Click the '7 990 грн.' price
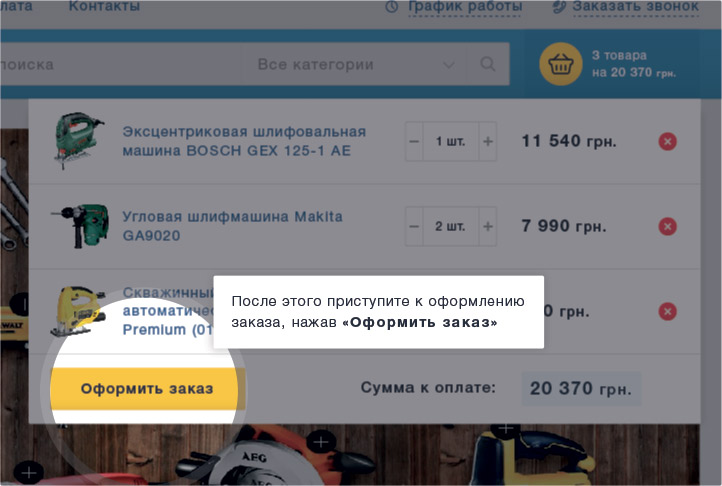722x486 pixels. pos(564,226)
